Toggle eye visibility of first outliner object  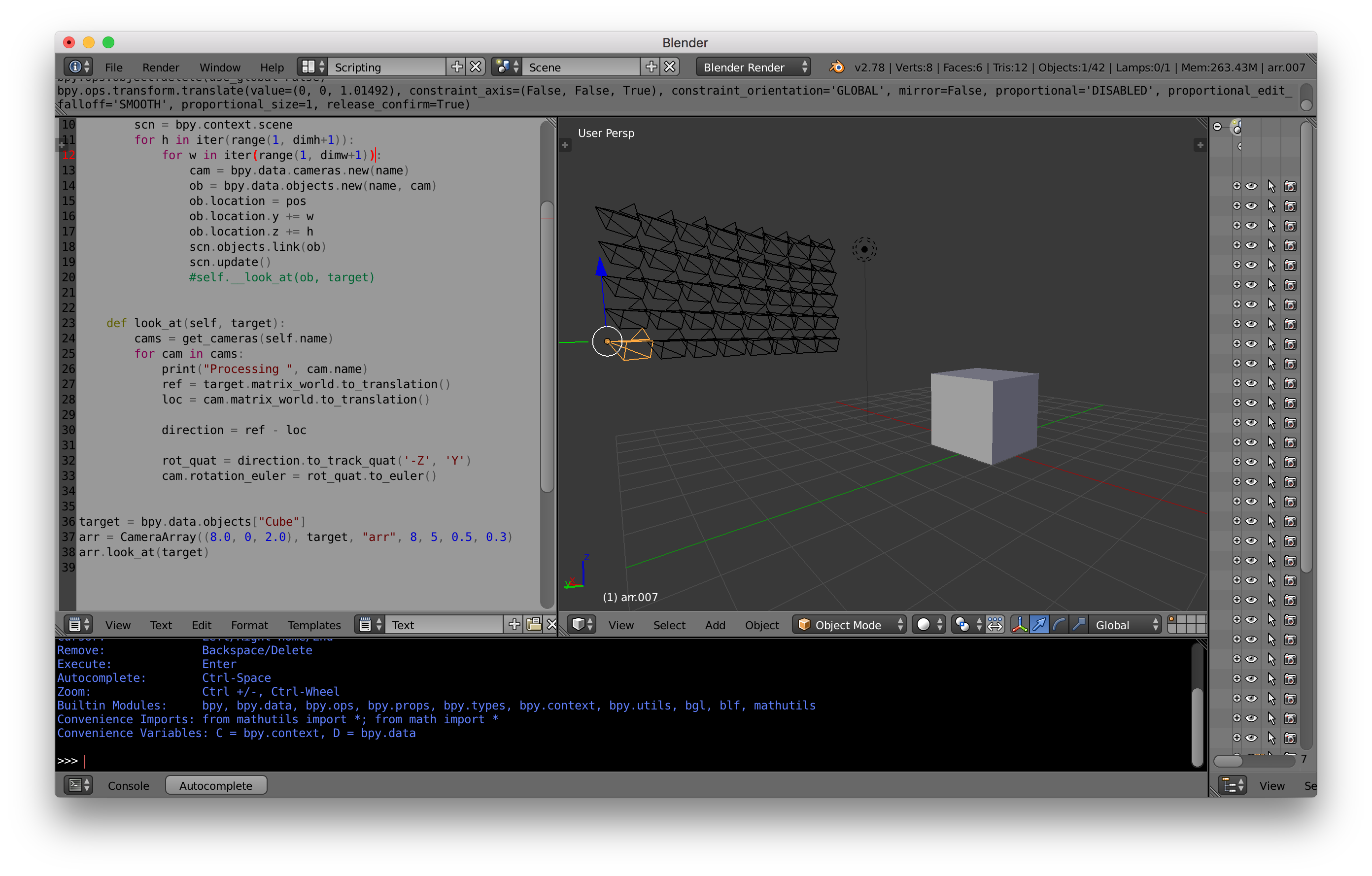(x=1251, y=186)
